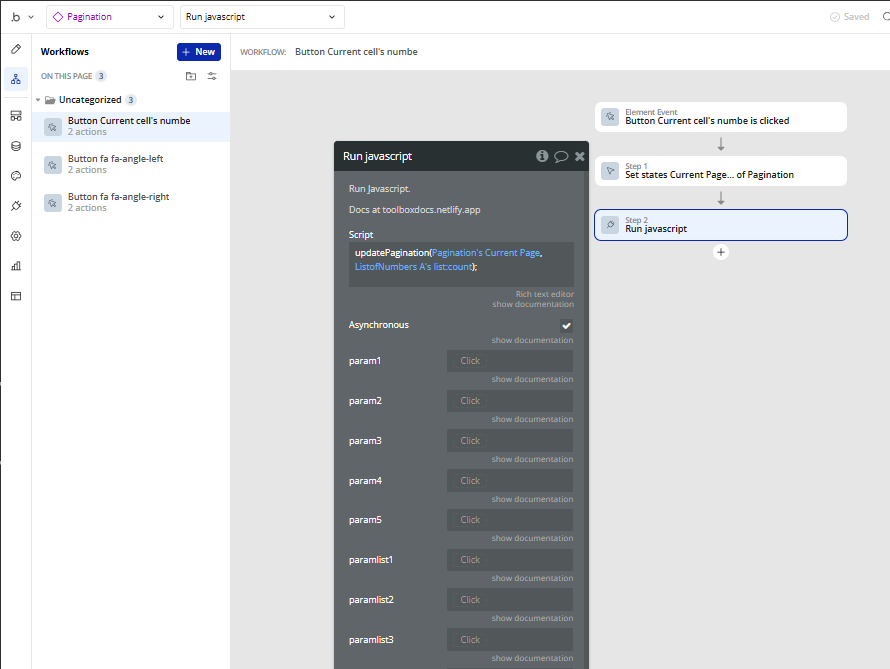
Task: Click the Step 2 plugin icon
Action: pyautogui.click(x=610, y=224)
